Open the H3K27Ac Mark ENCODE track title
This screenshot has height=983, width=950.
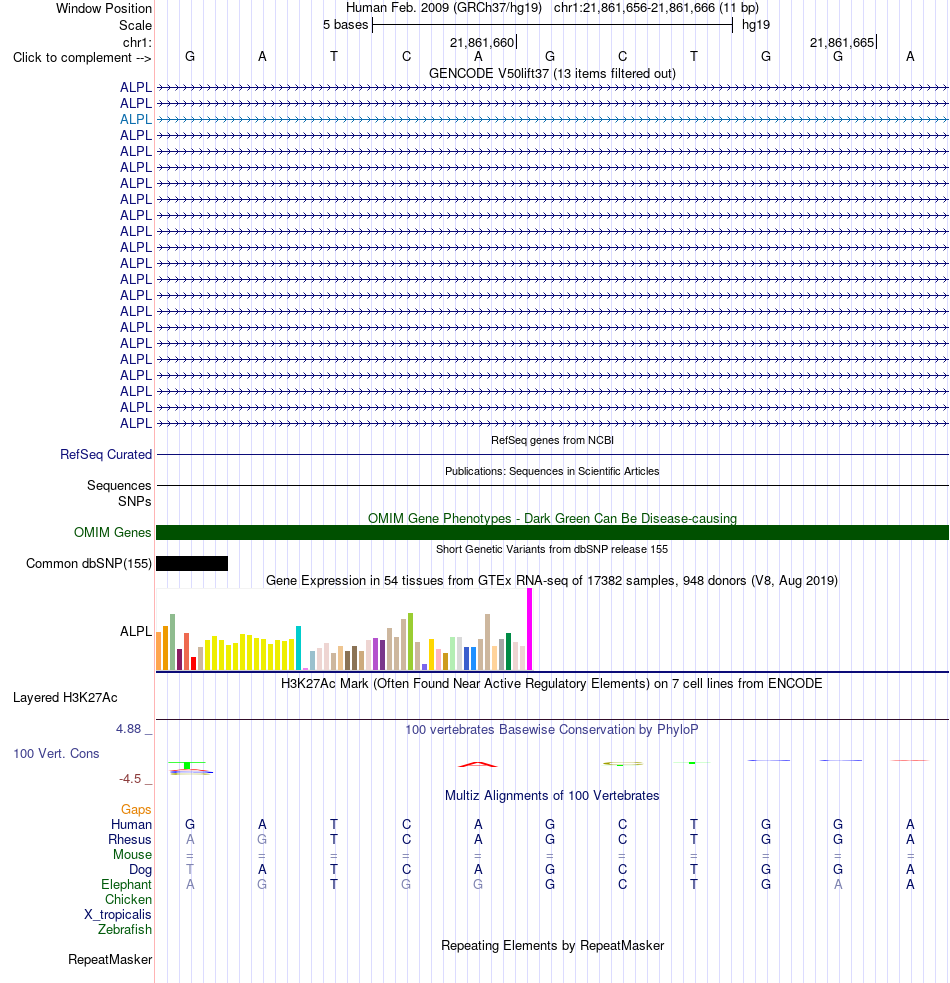coord(552,683)
